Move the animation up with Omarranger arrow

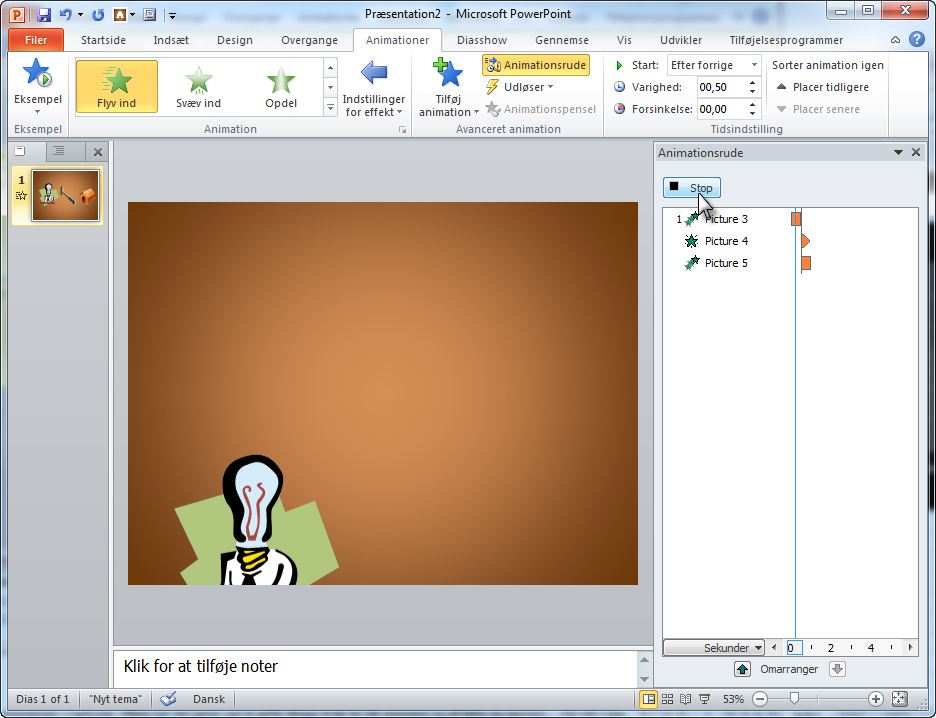(x=742, y=669)
